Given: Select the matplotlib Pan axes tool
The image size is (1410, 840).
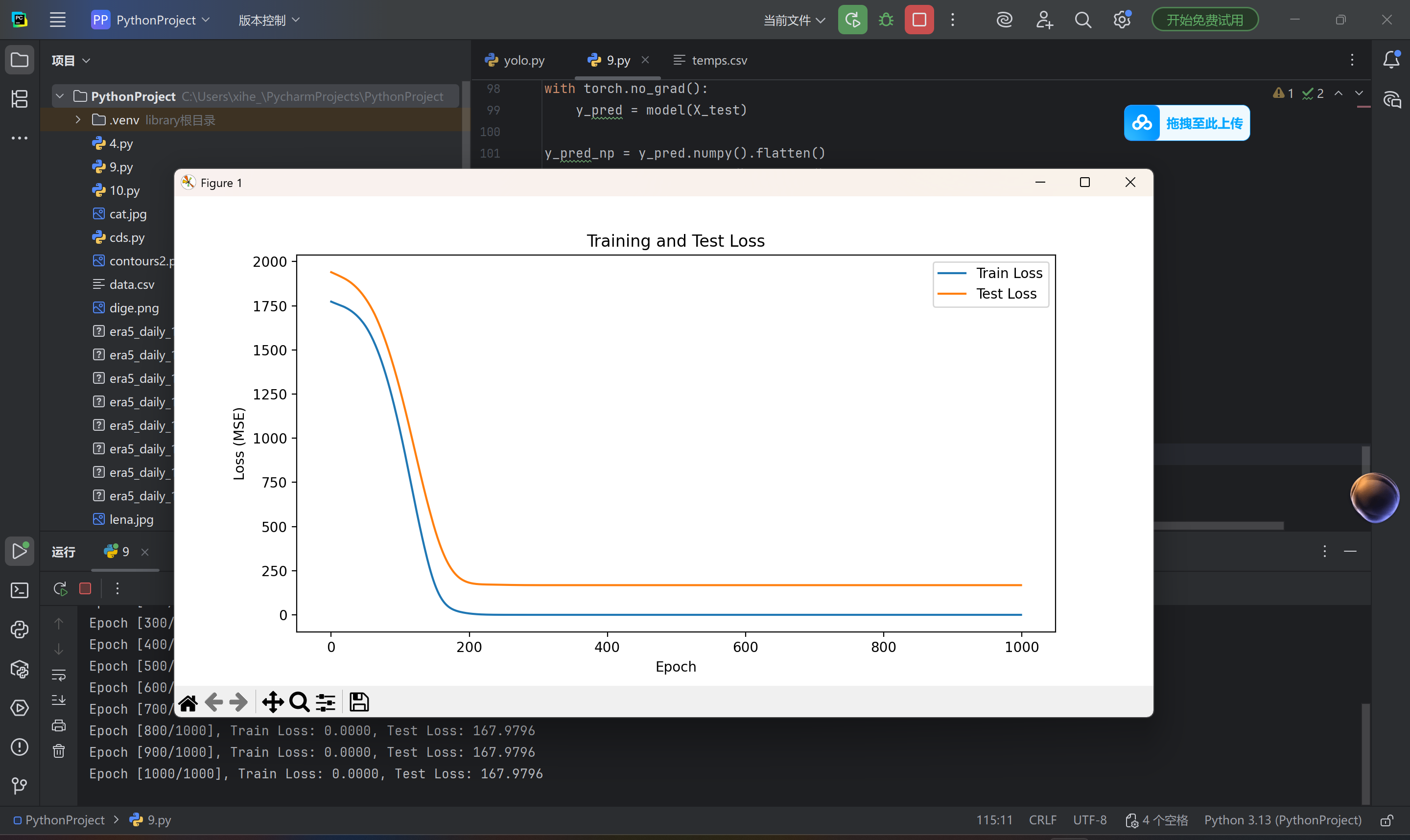Looking at the screenshot, I should click(273, 702).
